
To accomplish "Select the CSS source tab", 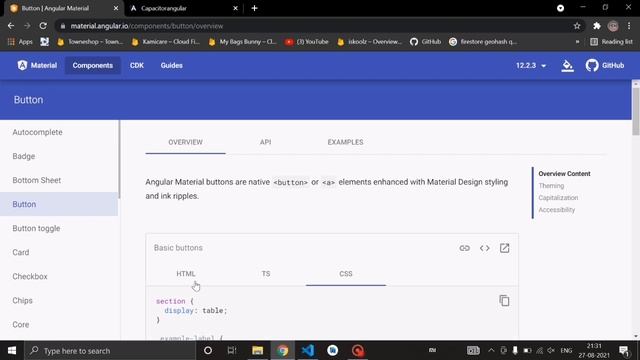I will click(x=346, y=274).
